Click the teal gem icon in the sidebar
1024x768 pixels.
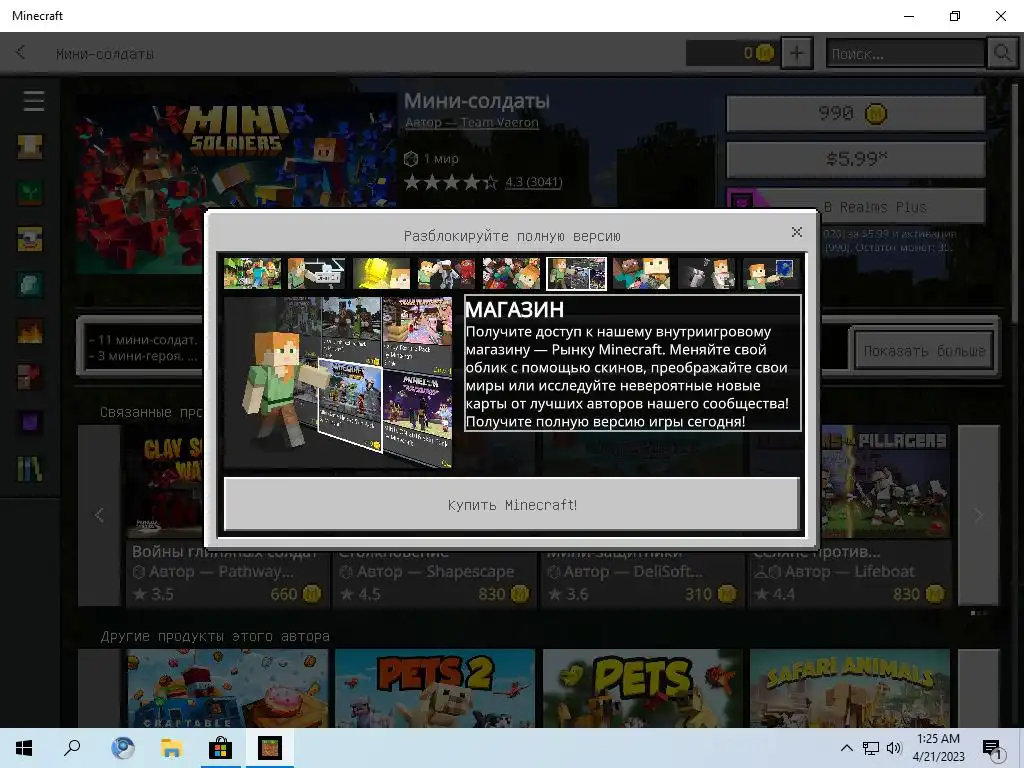pos(30,285)
